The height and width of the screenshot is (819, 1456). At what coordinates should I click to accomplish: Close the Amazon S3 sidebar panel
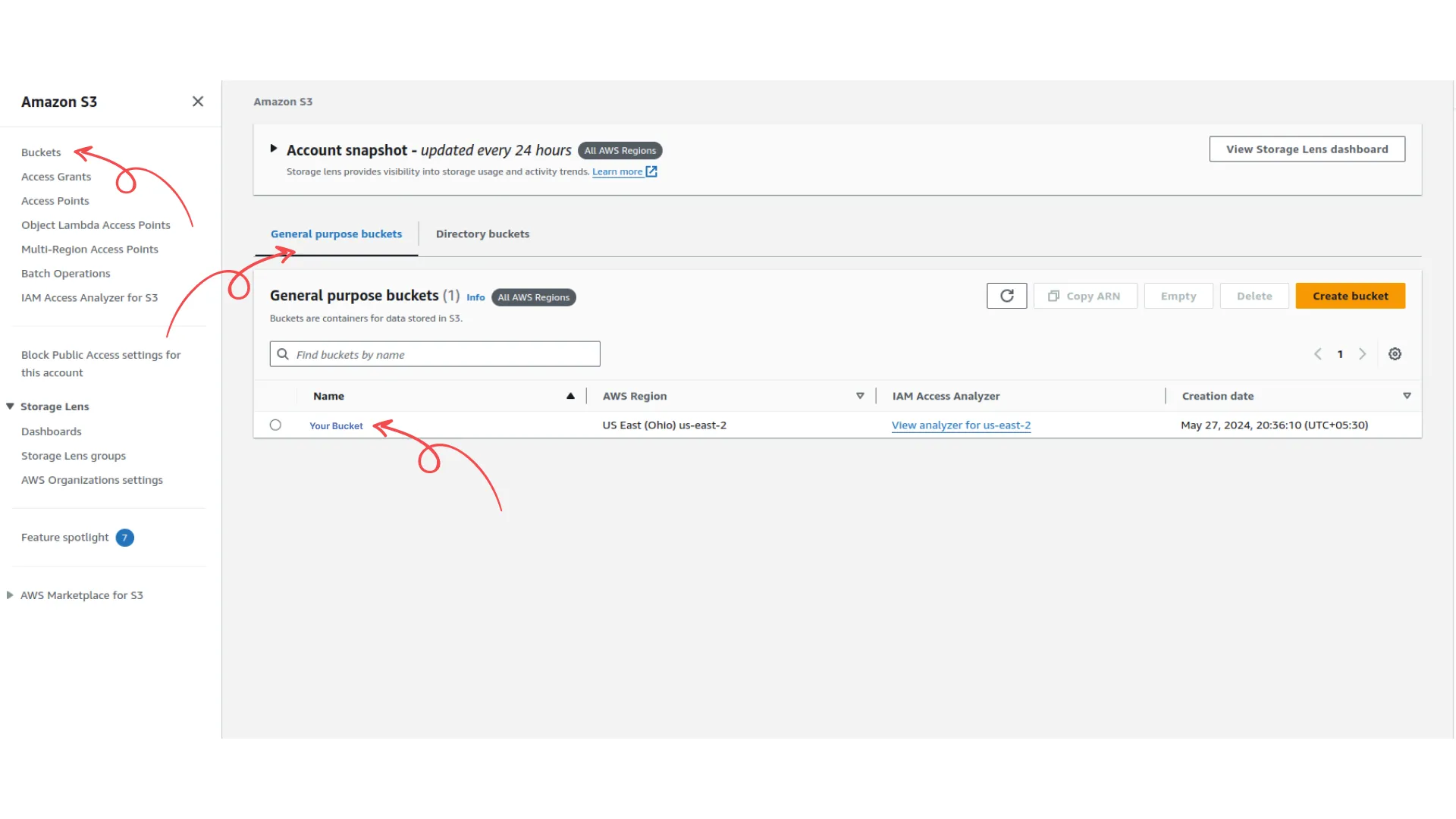pyautogui.click(x=198, y=102)
